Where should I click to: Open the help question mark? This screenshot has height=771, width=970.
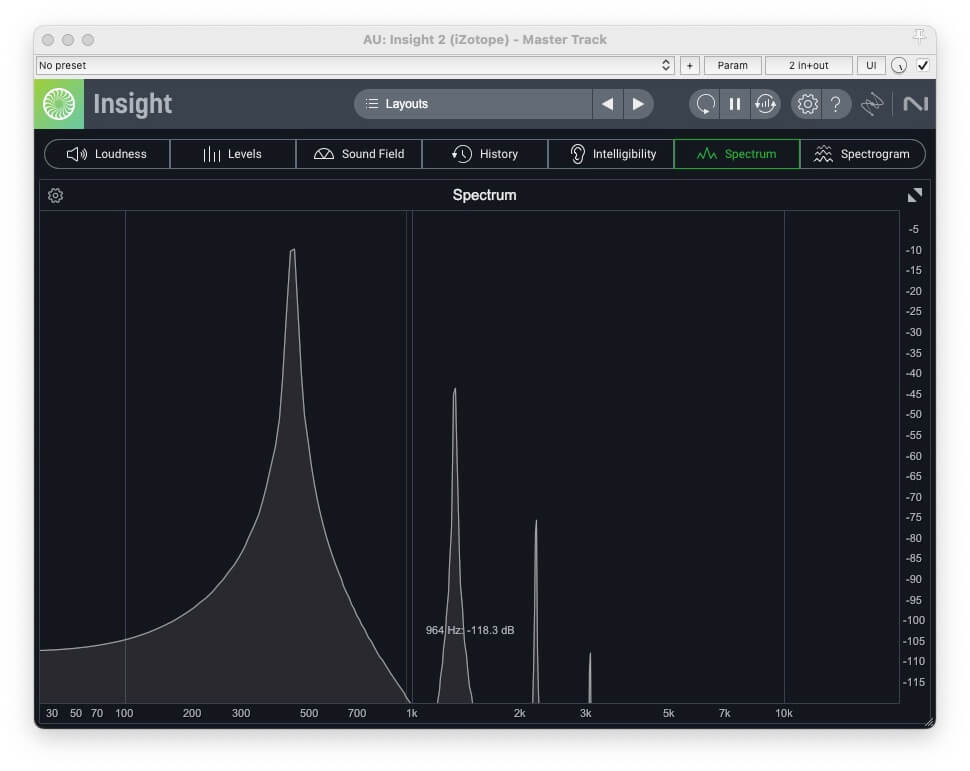click(x=836, y=104)
